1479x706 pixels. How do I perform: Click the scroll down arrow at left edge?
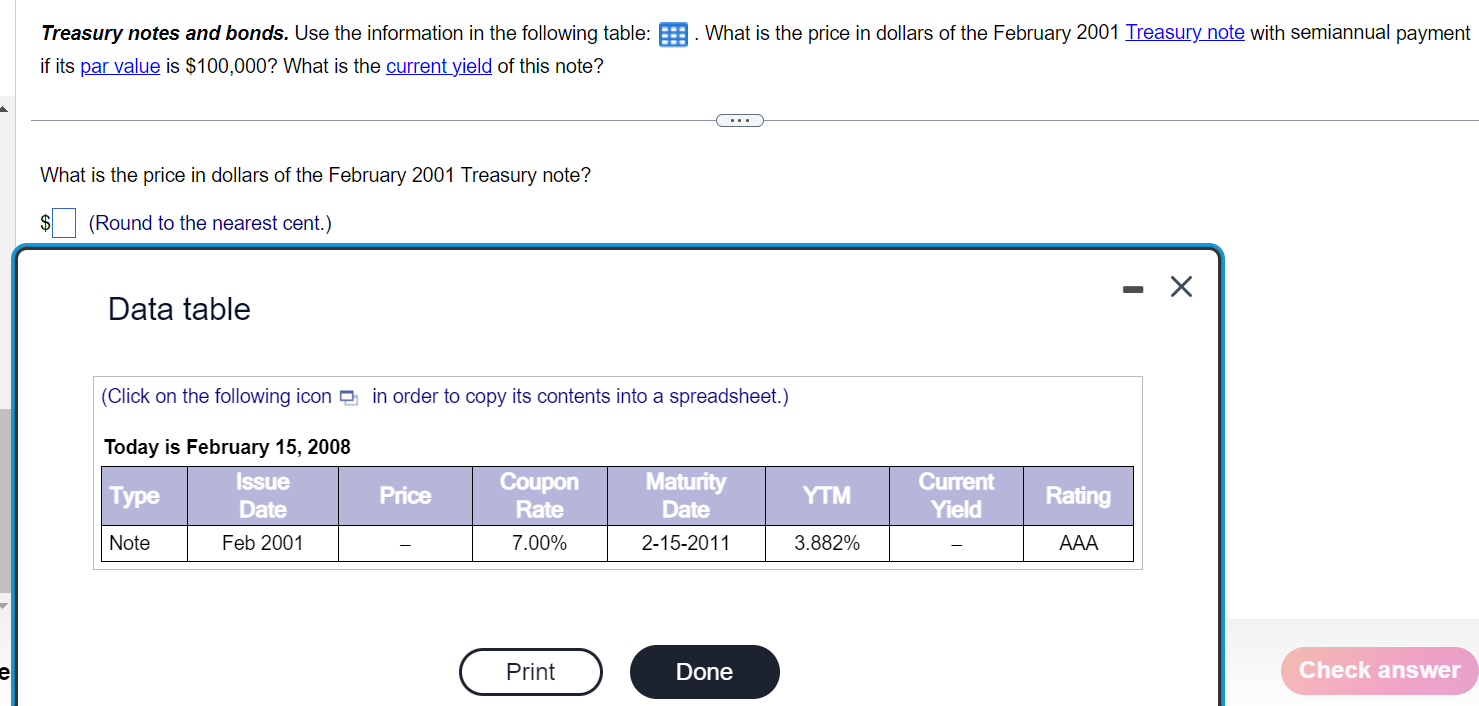coord(4,605)
